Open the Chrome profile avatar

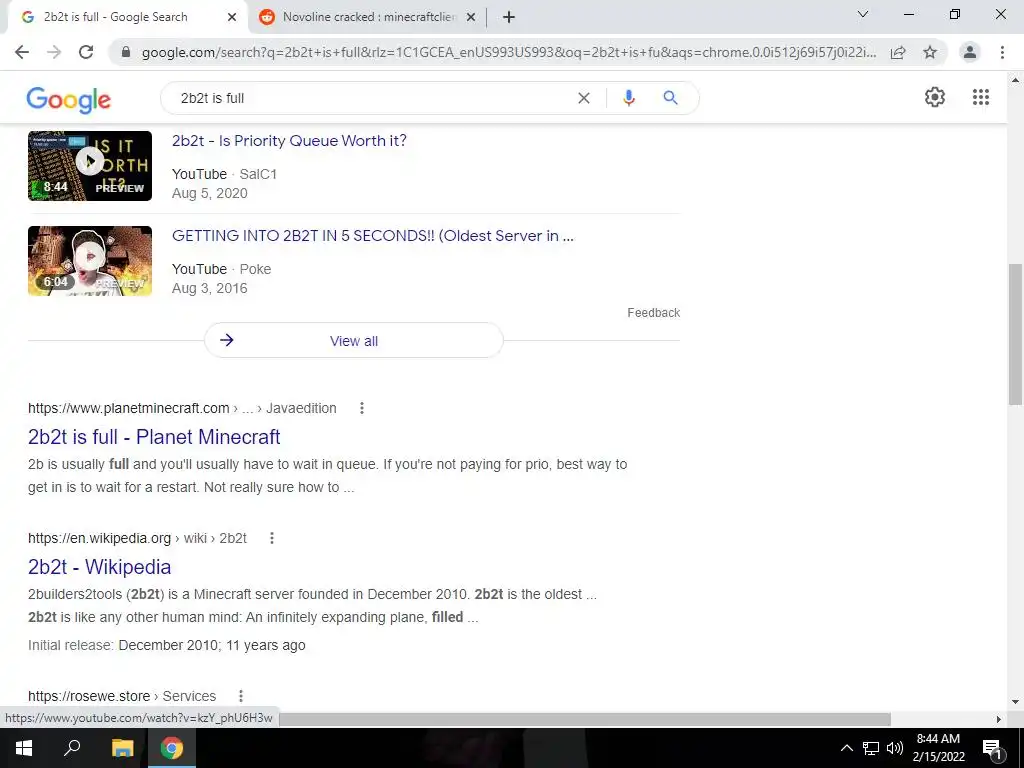coord(970,52)
